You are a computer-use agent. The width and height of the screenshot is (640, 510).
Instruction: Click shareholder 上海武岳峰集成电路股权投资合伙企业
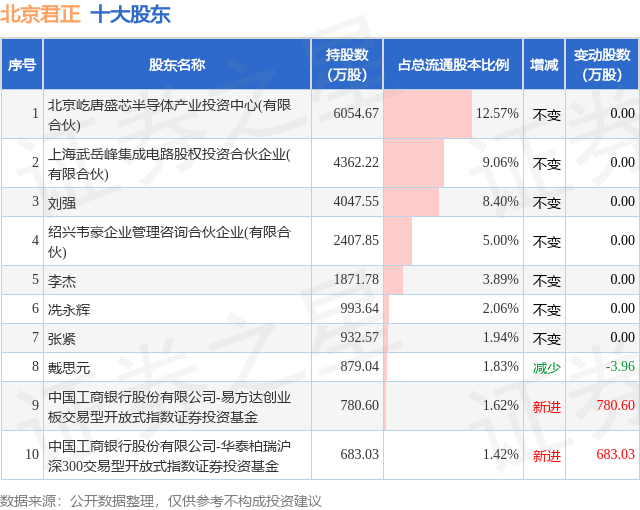(169, 164)
